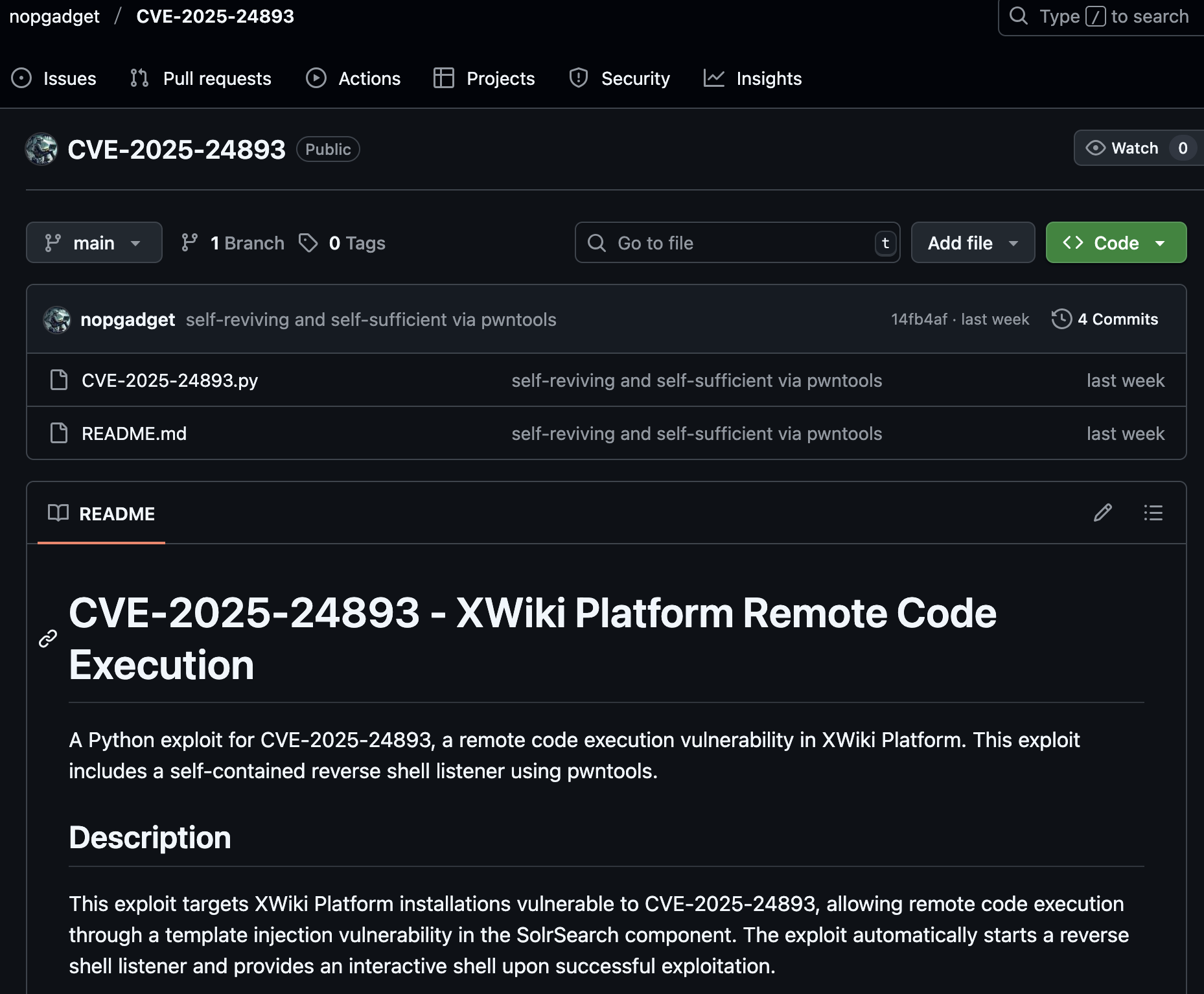Viewport: 1204px width, 994px height.
Task: View the Insights tab
Action: [x=753, y=78]
